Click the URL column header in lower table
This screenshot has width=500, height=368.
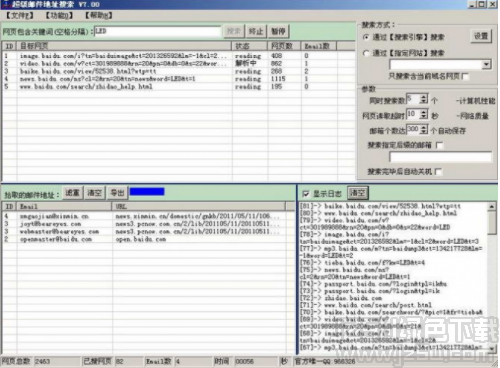click(x=199, y=206)
